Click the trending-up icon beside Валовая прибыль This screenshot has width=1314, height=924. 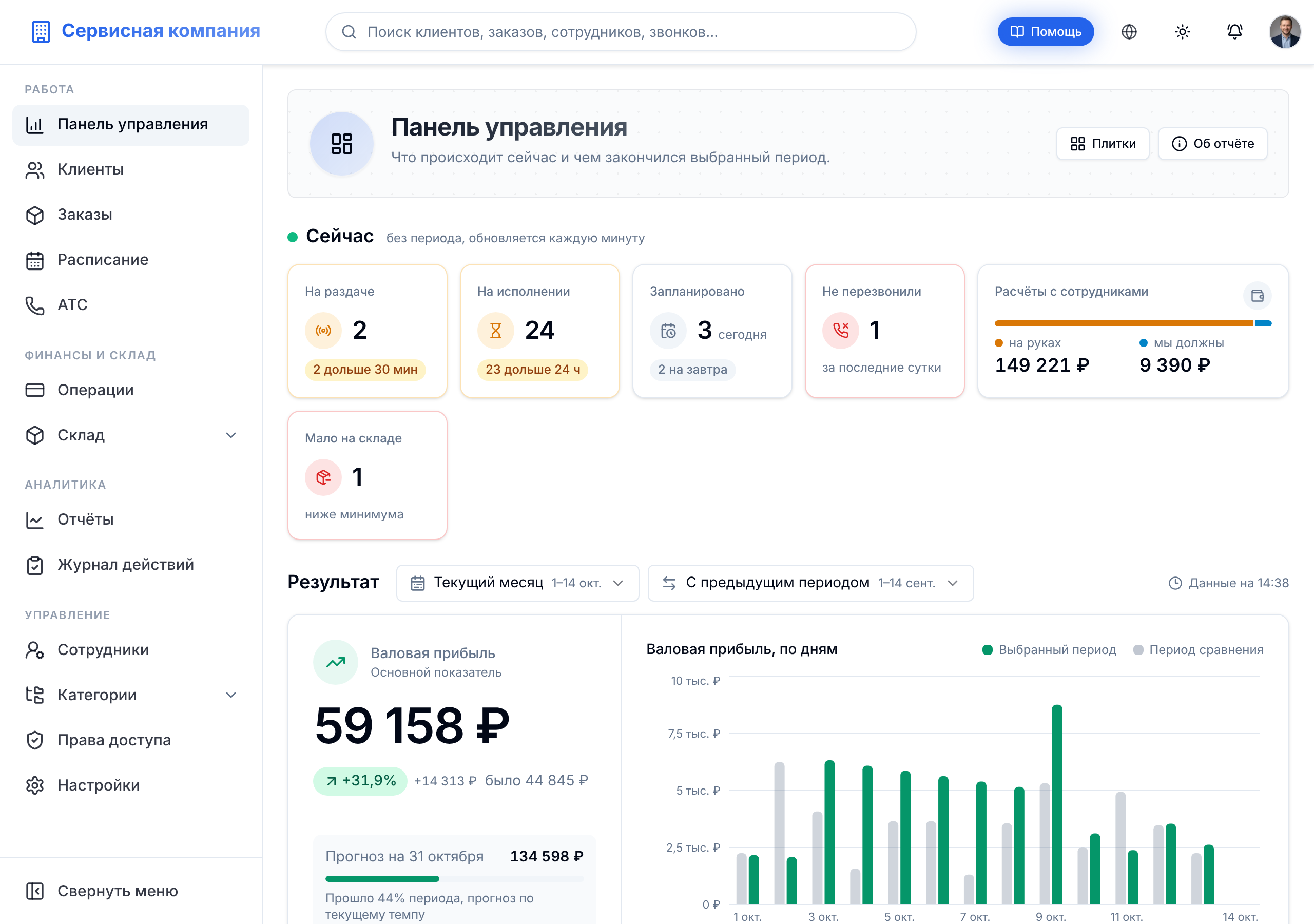click(335, 662)
